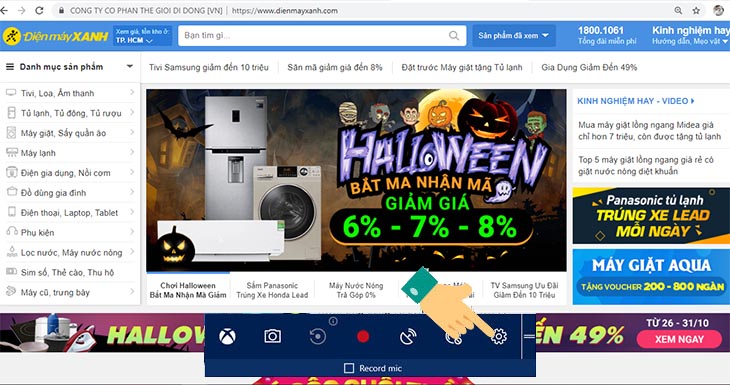Click the hamburger icon beside Danh mục

(x=10, y=67)
